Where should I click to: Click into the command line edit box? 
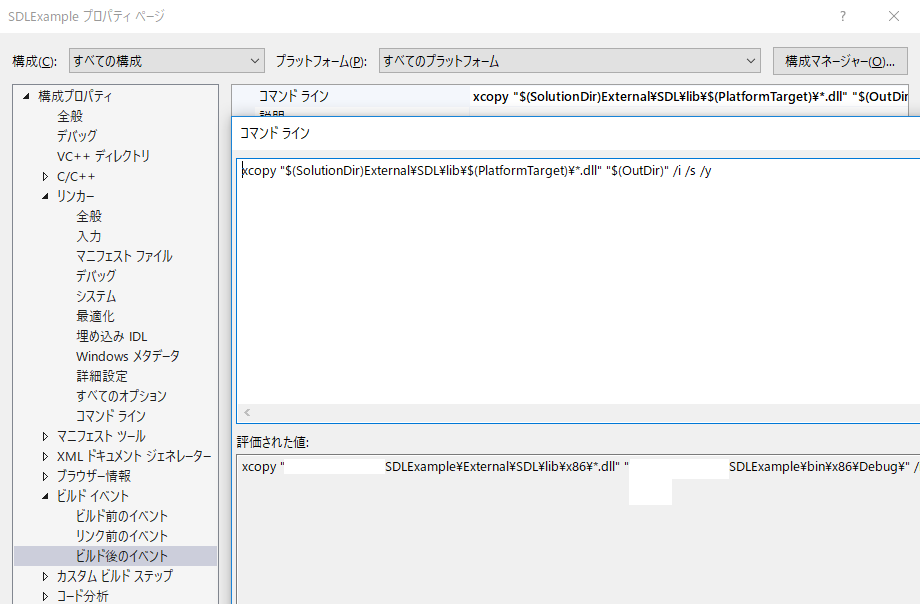point(578,282)
